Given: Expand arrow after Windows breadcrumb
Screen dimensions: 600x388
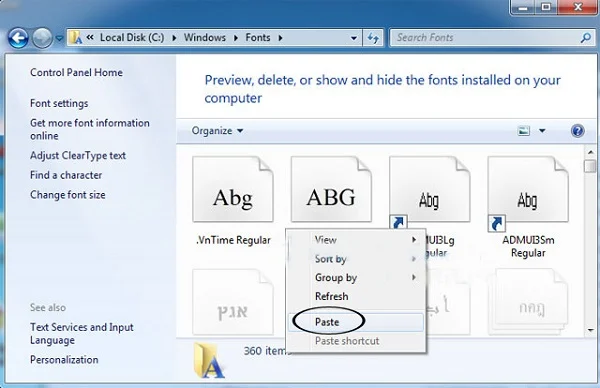Looking at the screenshot, I should pos(236,38).
